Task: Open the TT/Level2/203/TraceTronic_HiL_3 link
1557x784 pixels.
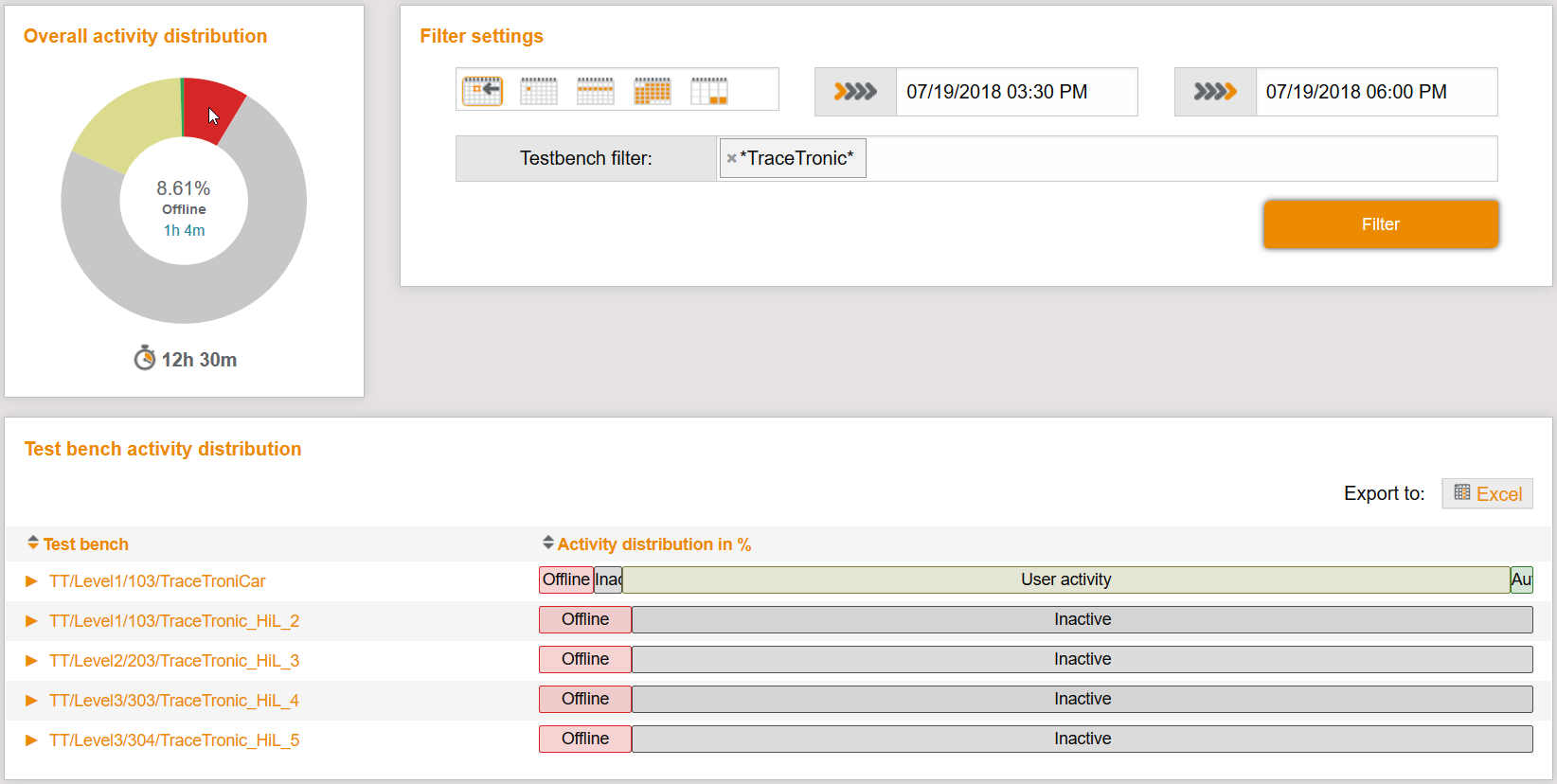Action: [x=174, y=661]
